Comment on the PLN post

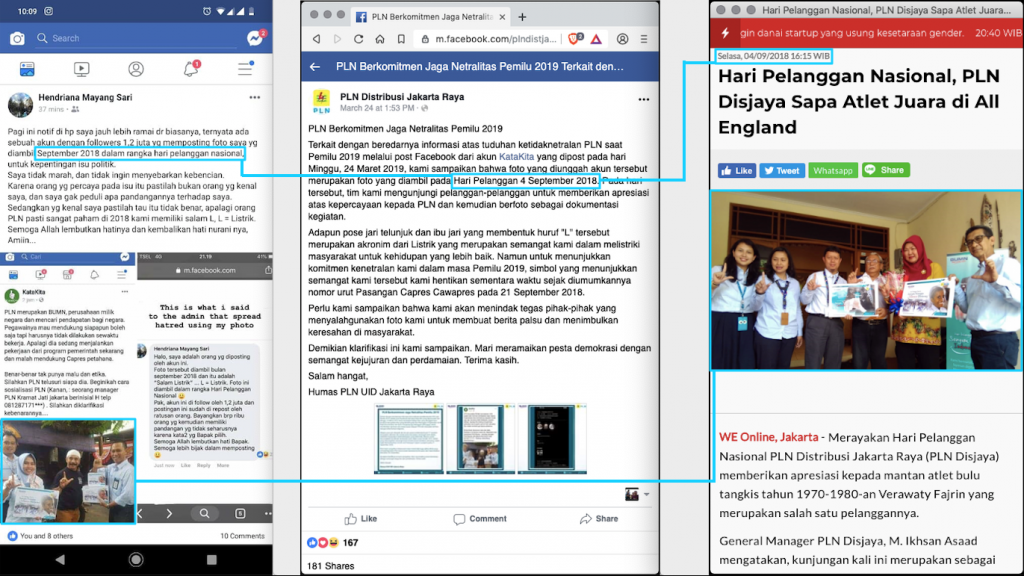pyautogui.click(x=480, y=519)
